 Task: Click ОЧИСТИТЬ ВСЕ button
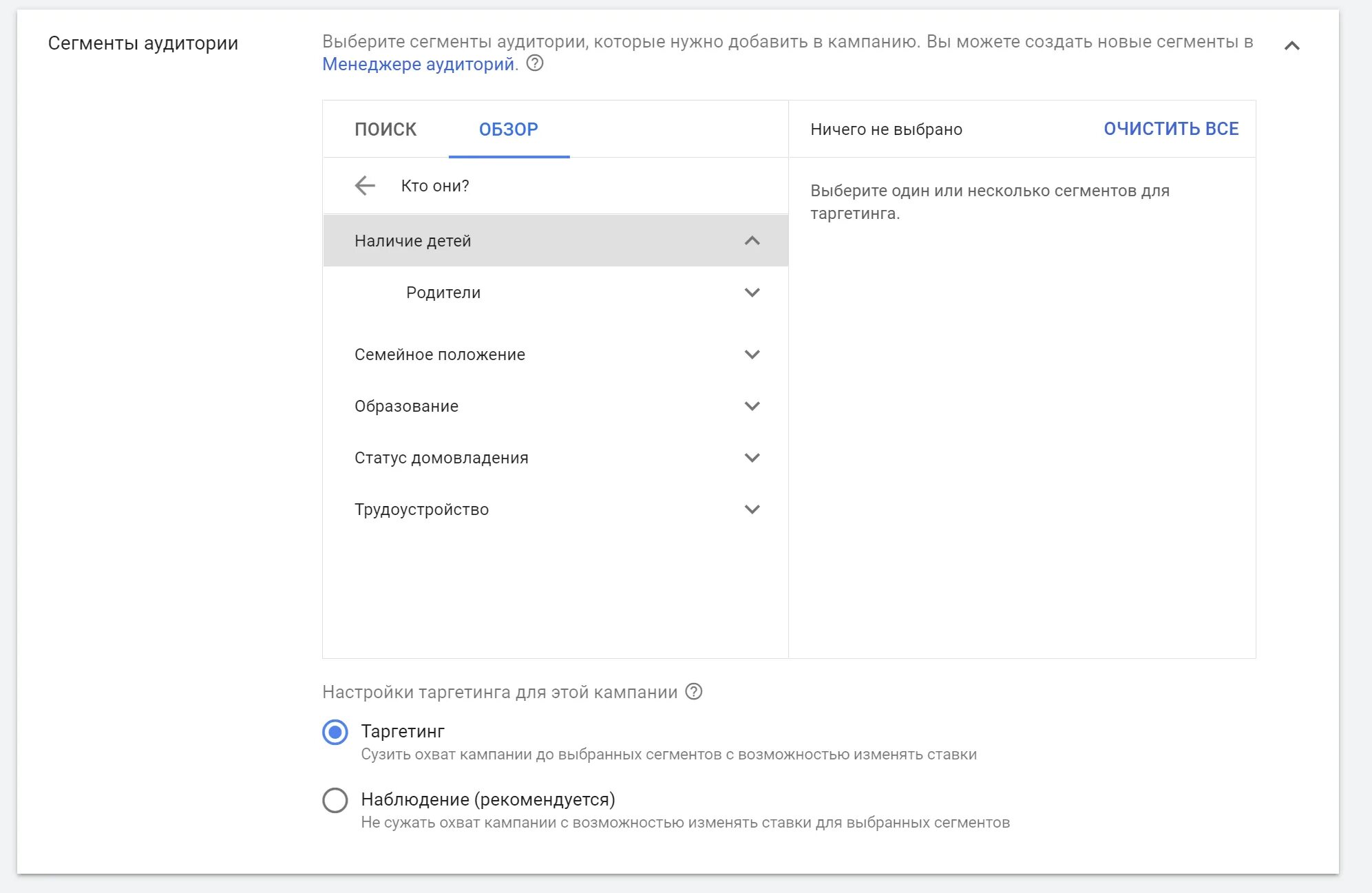pos(1171,129)
